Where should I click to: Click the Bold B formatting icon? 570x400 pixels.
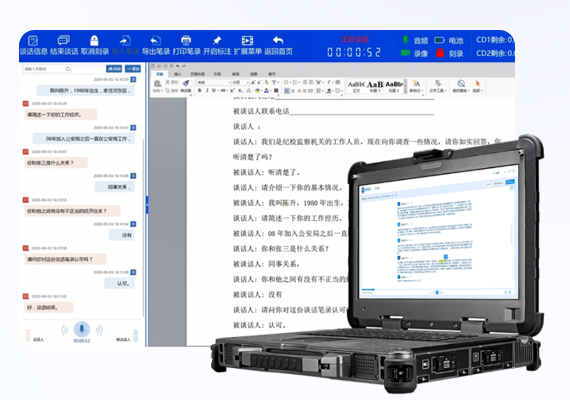pyautogui.click(x=199, y=91)
